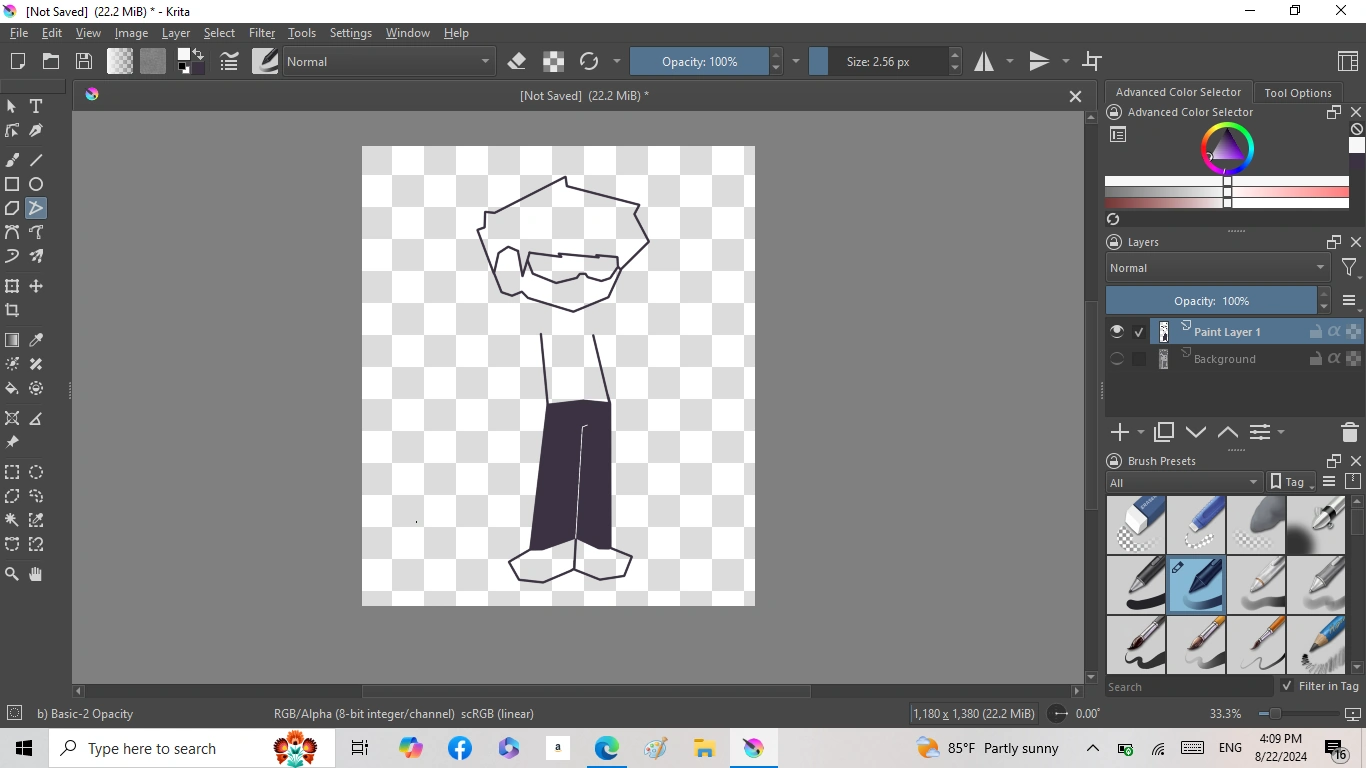Select the Freehand Brush tool

12,159
